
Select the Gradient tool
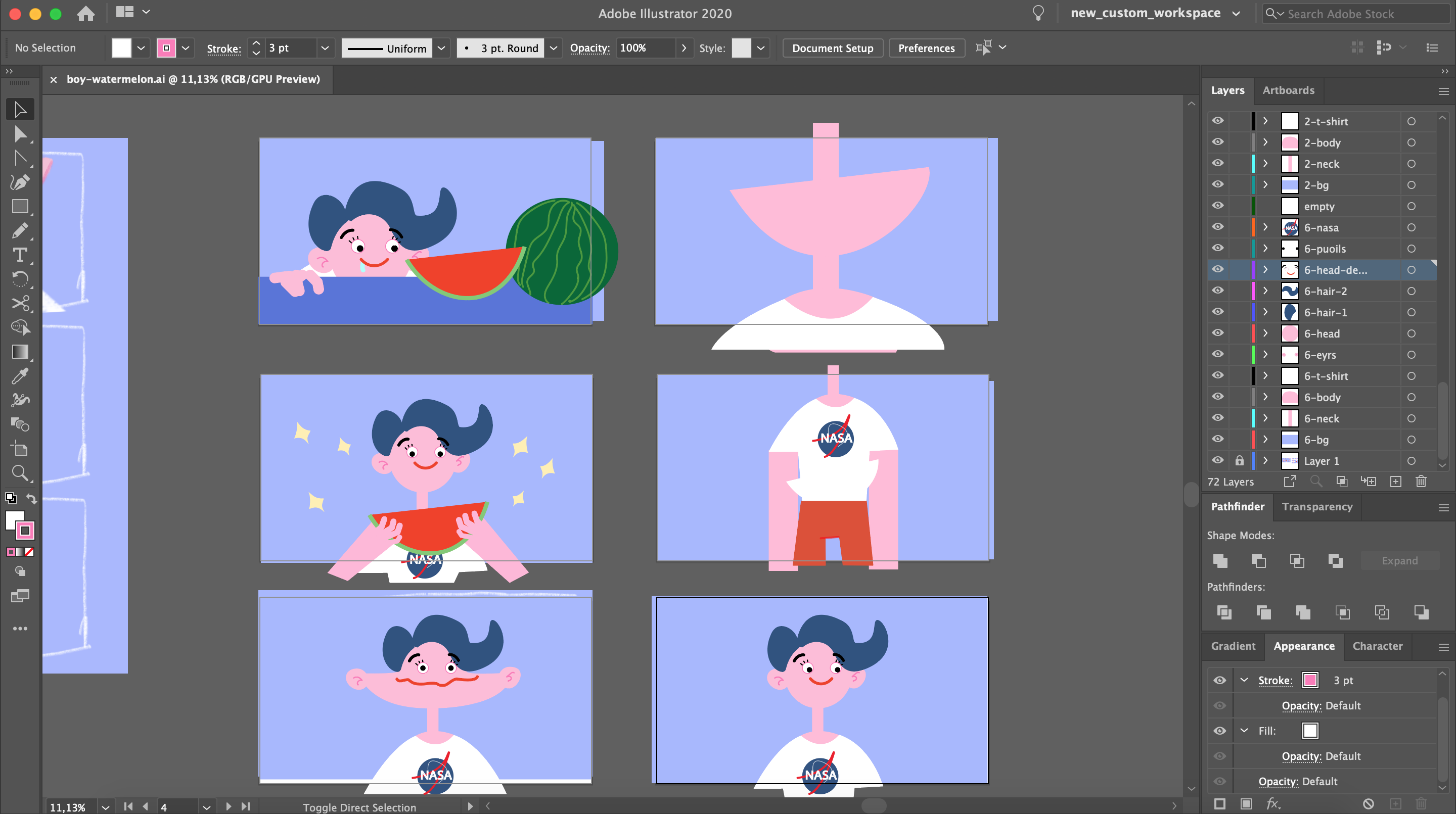click(x=20, y=352)
